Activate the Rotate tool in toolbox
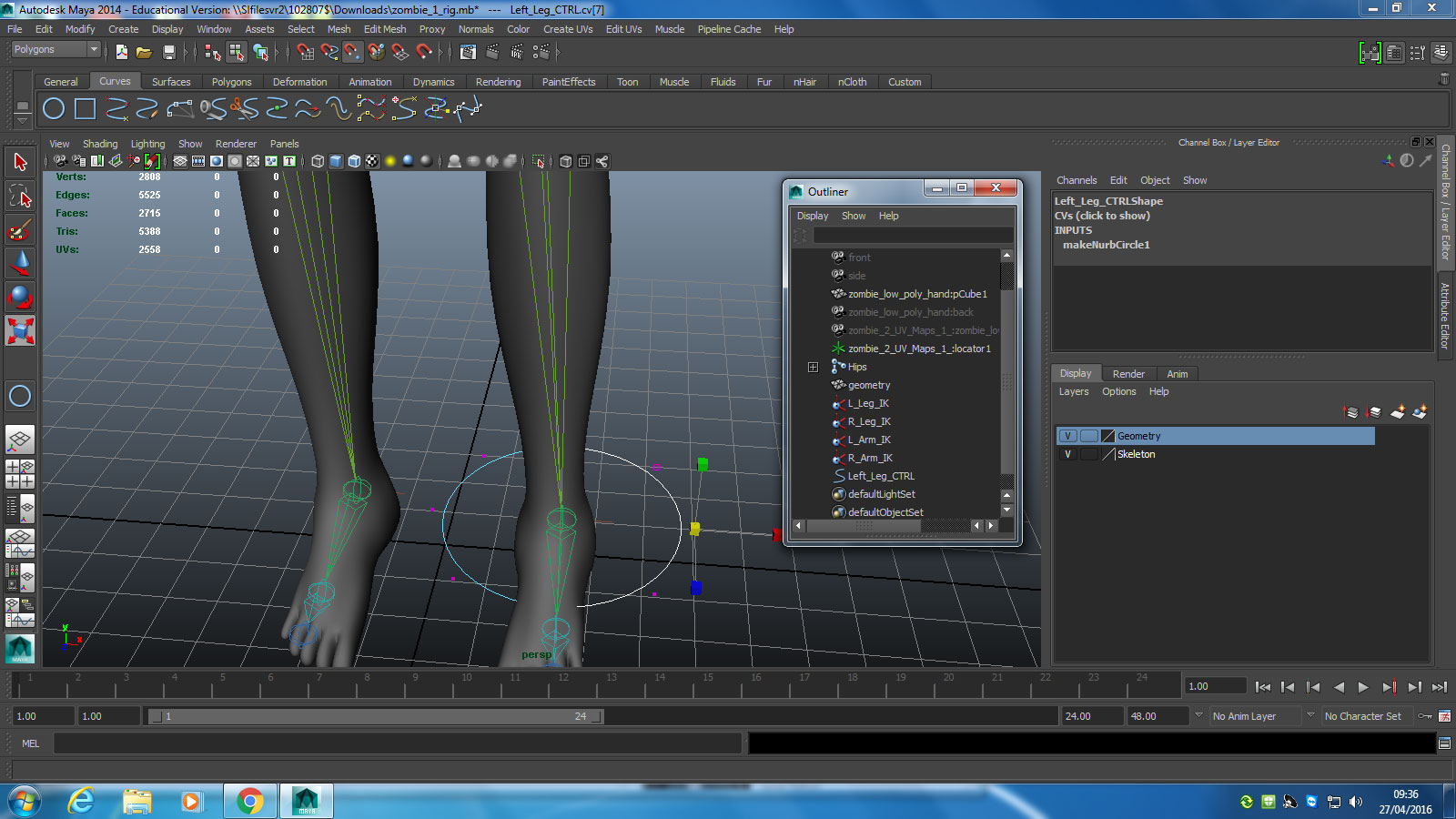The width and height of the screenshot is (1456, 819). pos(20,298)
